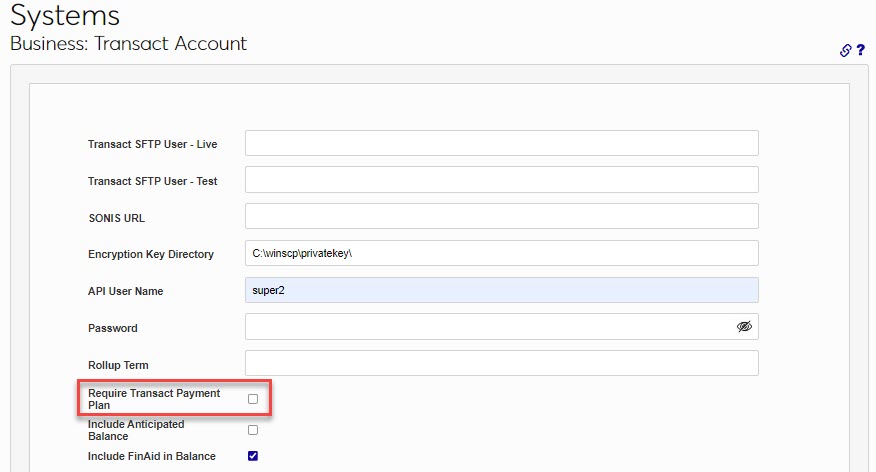Uncheck Include FinAid in Balance
This screenshot has height=472, width=876.
click(253, 456)
